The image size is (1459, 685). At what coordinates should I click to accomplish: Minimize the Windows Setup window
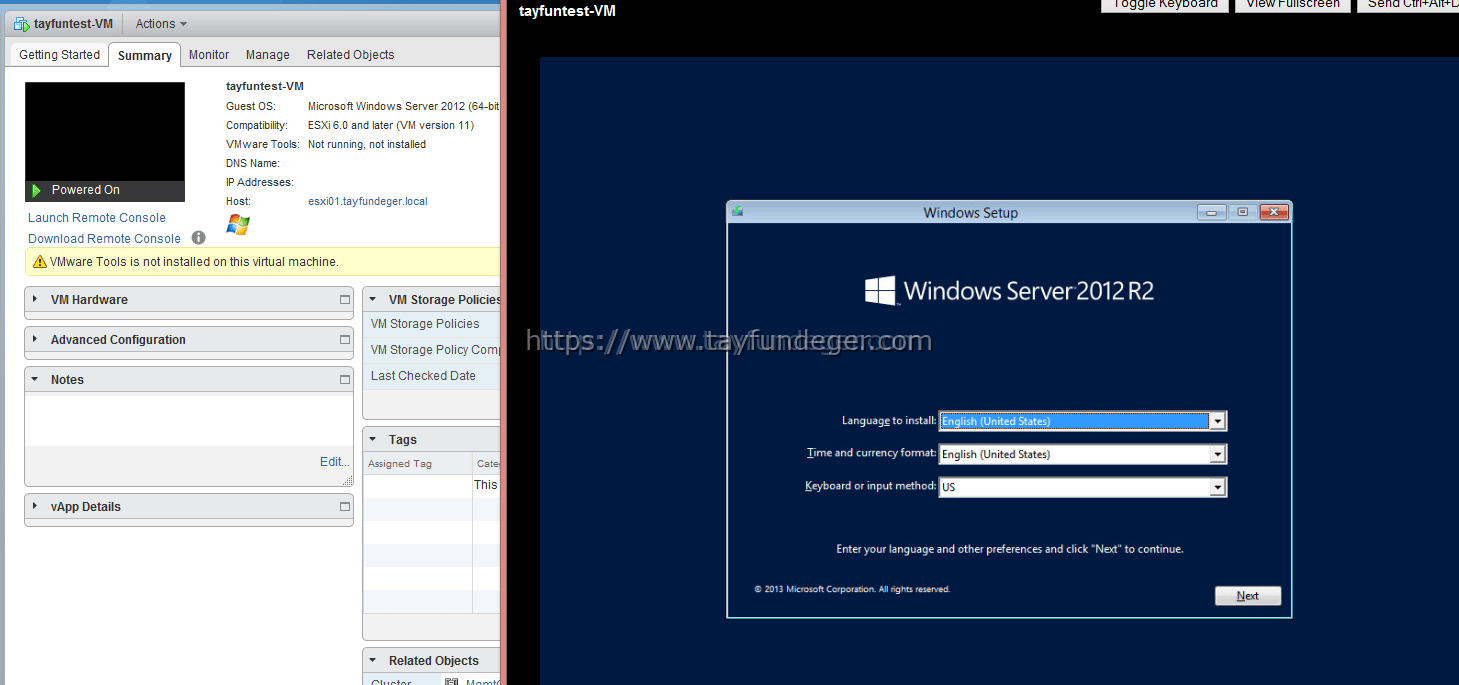point(1212,212)
